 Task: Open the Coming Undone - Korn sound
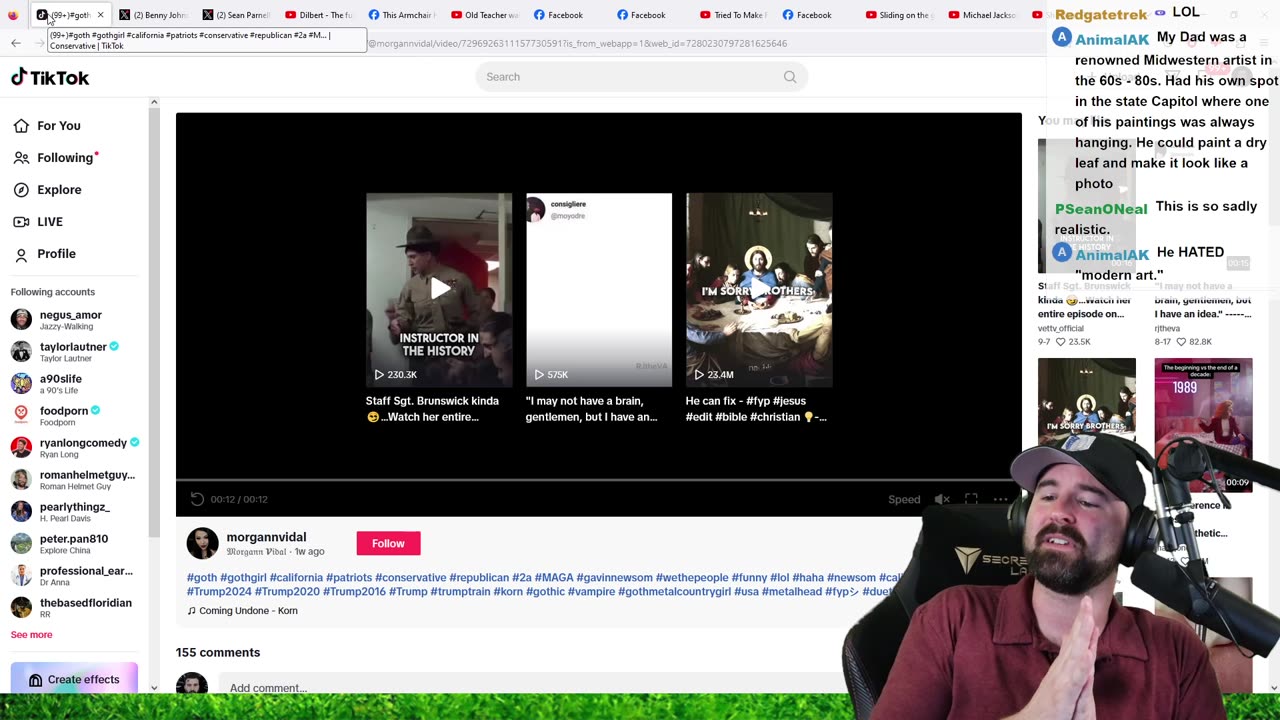click(242, 610)
